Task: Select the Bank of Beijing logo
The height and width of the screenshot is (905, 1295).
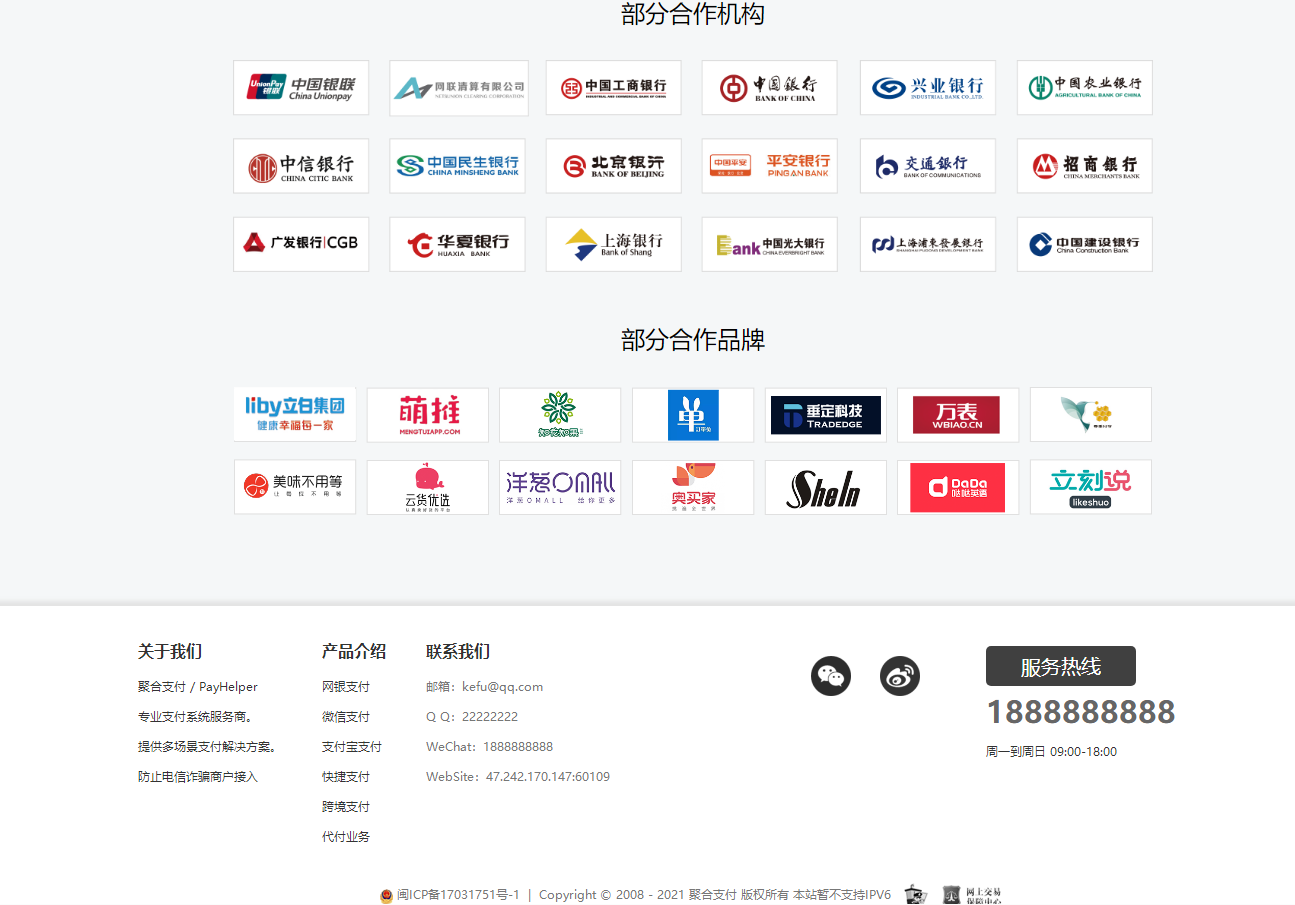Action: click(614, 166)
